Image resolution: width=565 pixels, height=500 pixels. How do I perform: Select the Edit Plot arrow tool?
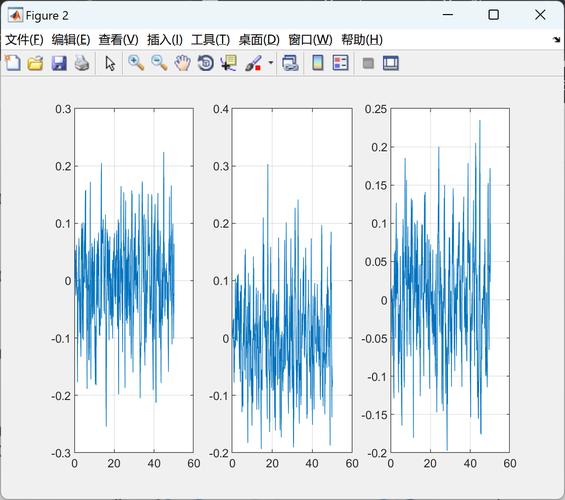tap(110, 63)
